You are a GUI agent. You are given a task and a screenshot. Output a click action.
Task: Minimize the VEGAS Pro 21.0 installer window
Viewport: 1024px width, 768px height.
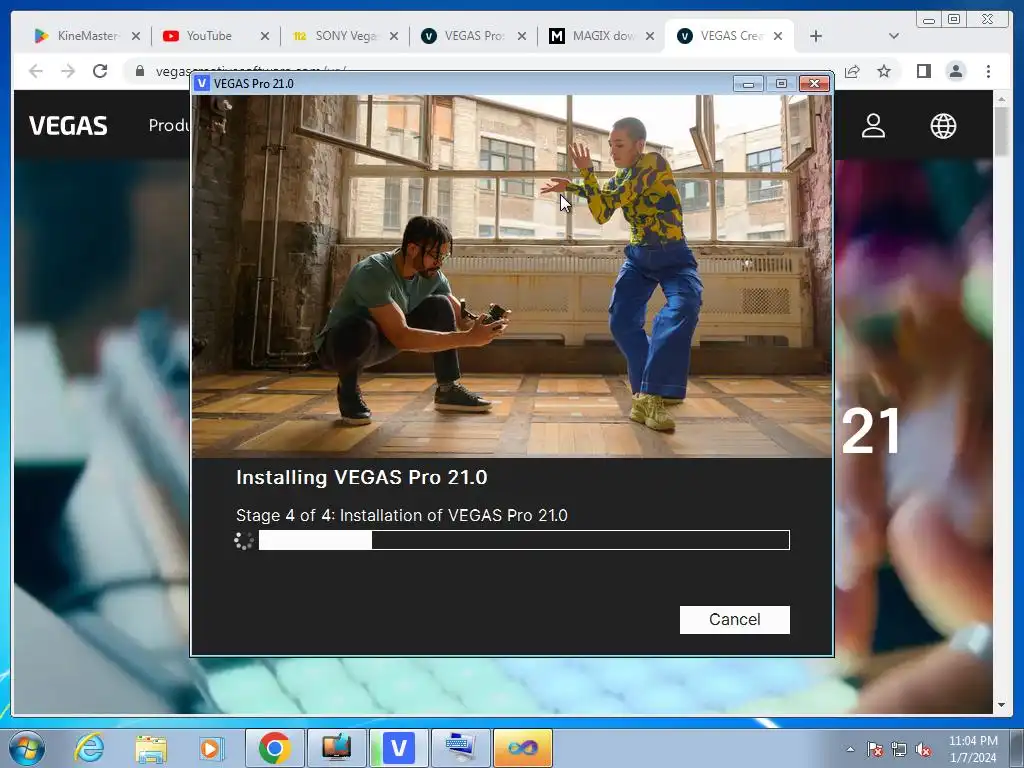(x=748, y=84)
